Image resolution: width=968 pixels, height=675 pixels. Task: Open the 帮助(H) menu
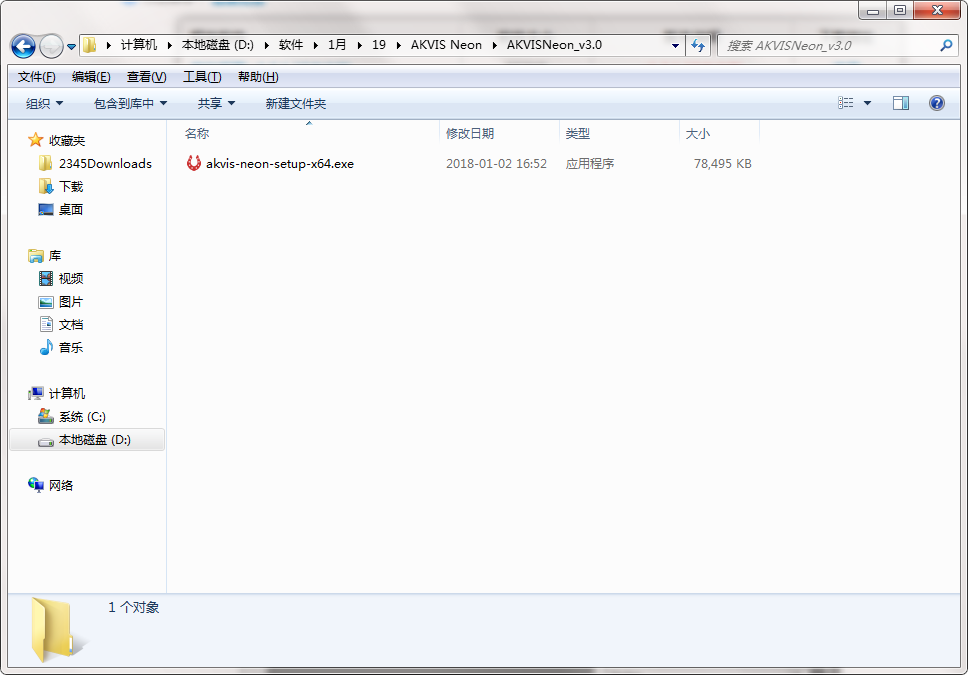coord(258,77)
